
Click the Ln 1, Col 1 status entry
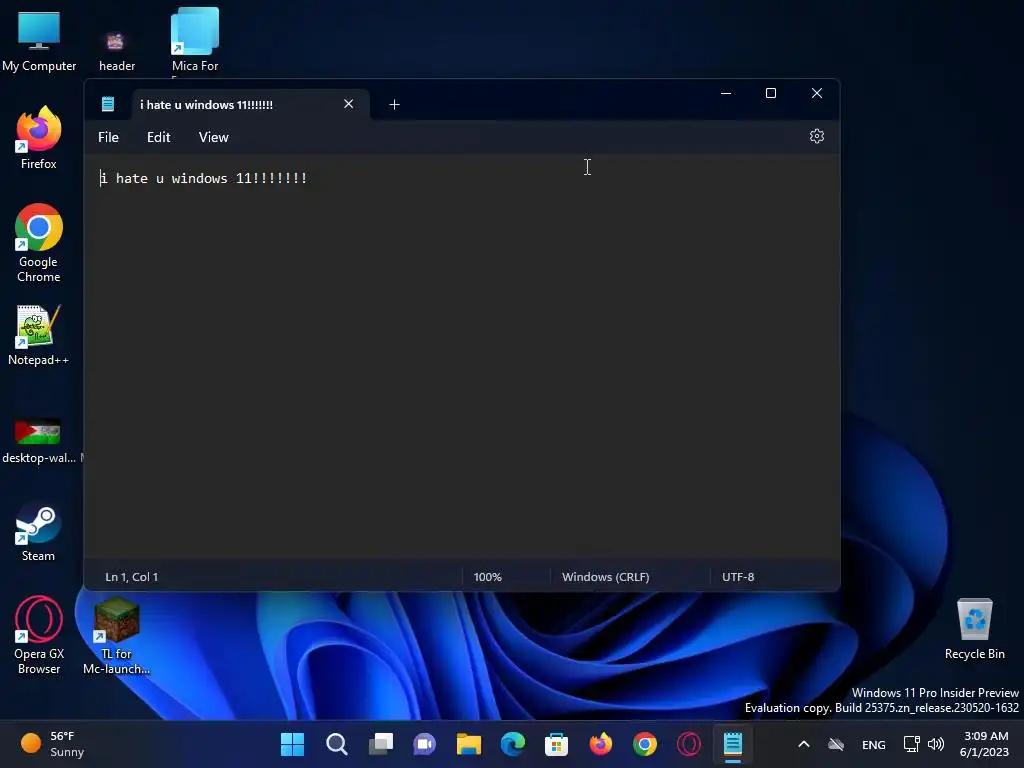pos(131,577)
